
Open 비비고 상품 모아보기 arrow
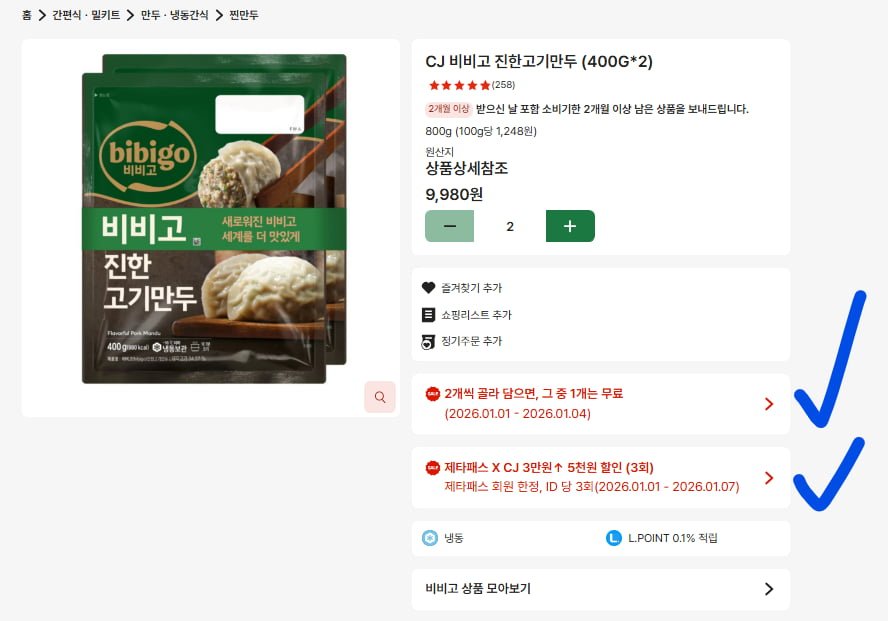click(769, 589)
